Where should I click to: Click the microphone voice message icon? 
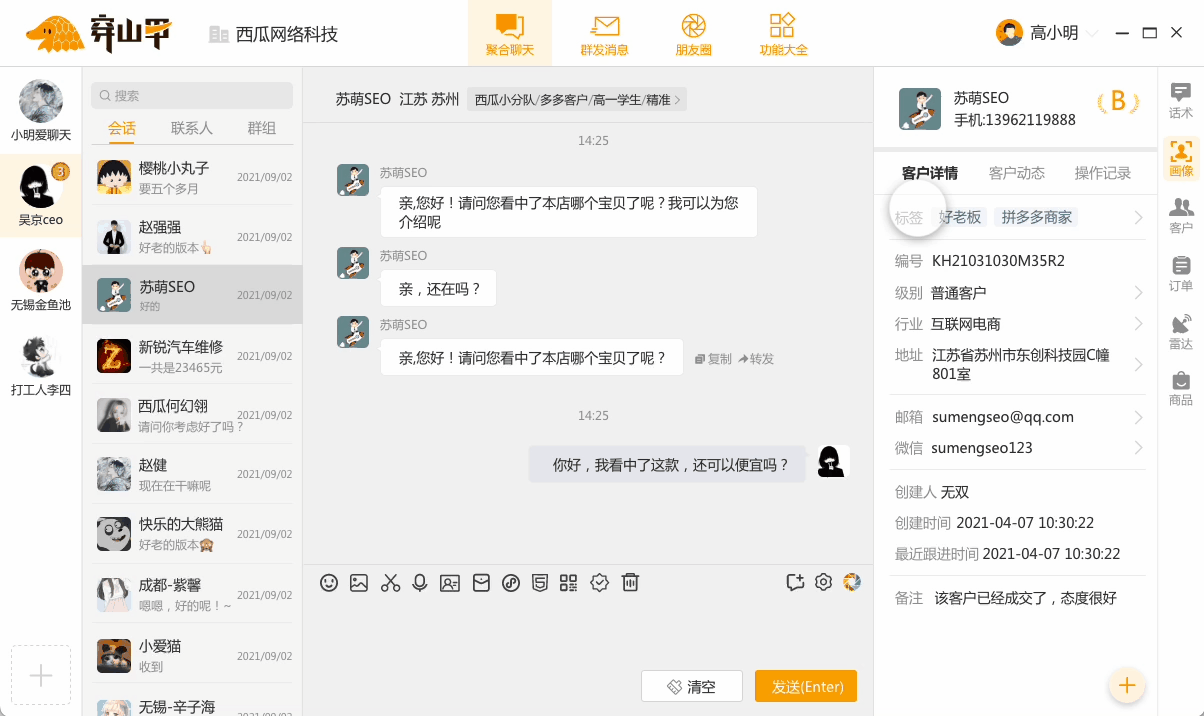pyautogui.click(x=420, y=582)
